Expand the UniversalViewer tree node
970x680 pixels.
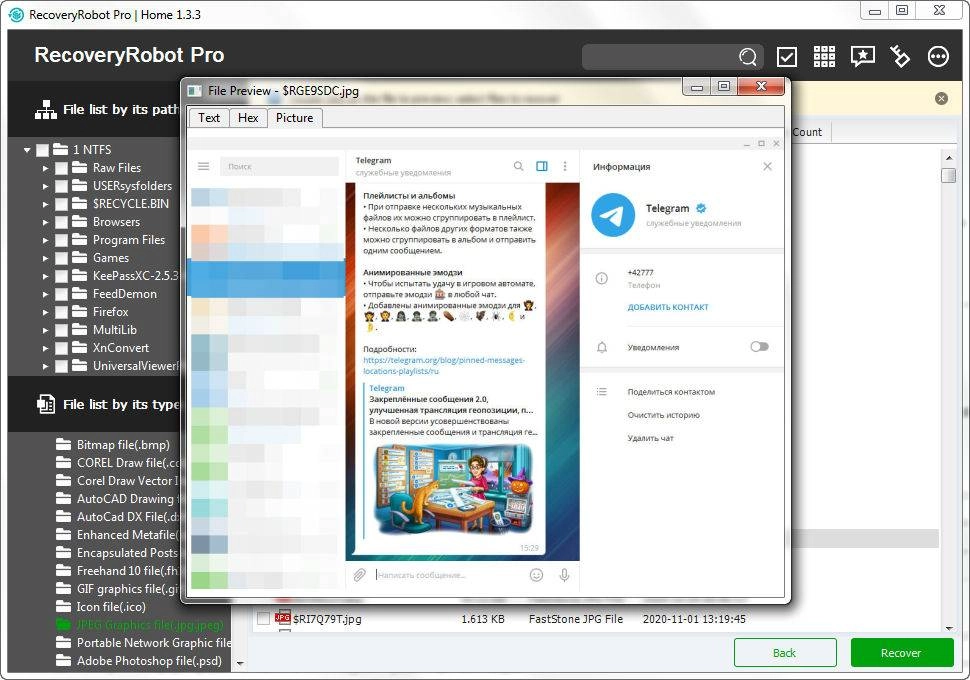pos(45,366)
